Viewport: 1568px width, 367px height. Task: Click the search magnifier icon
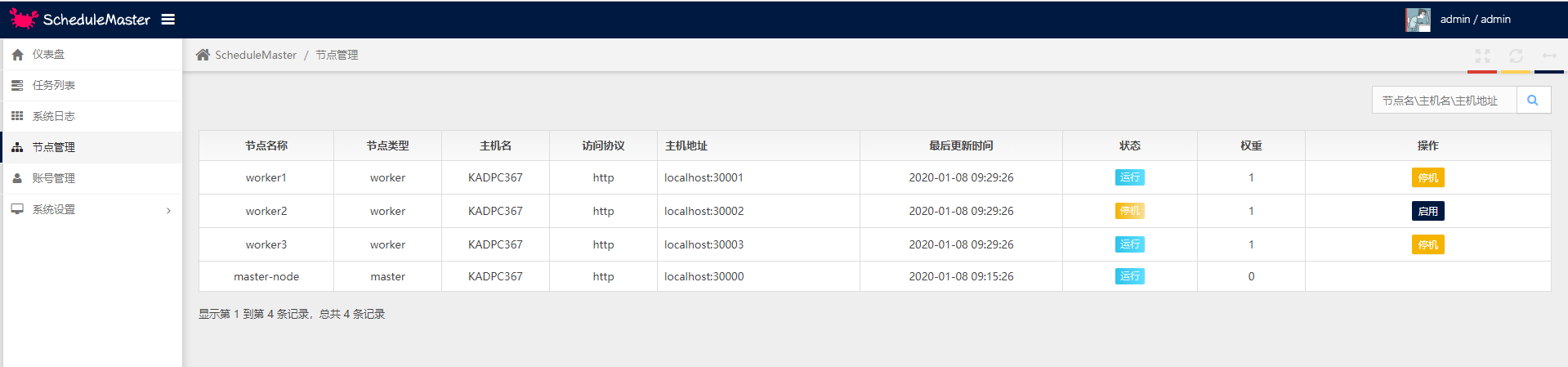pyautogui.click(x=1533, y=101)
